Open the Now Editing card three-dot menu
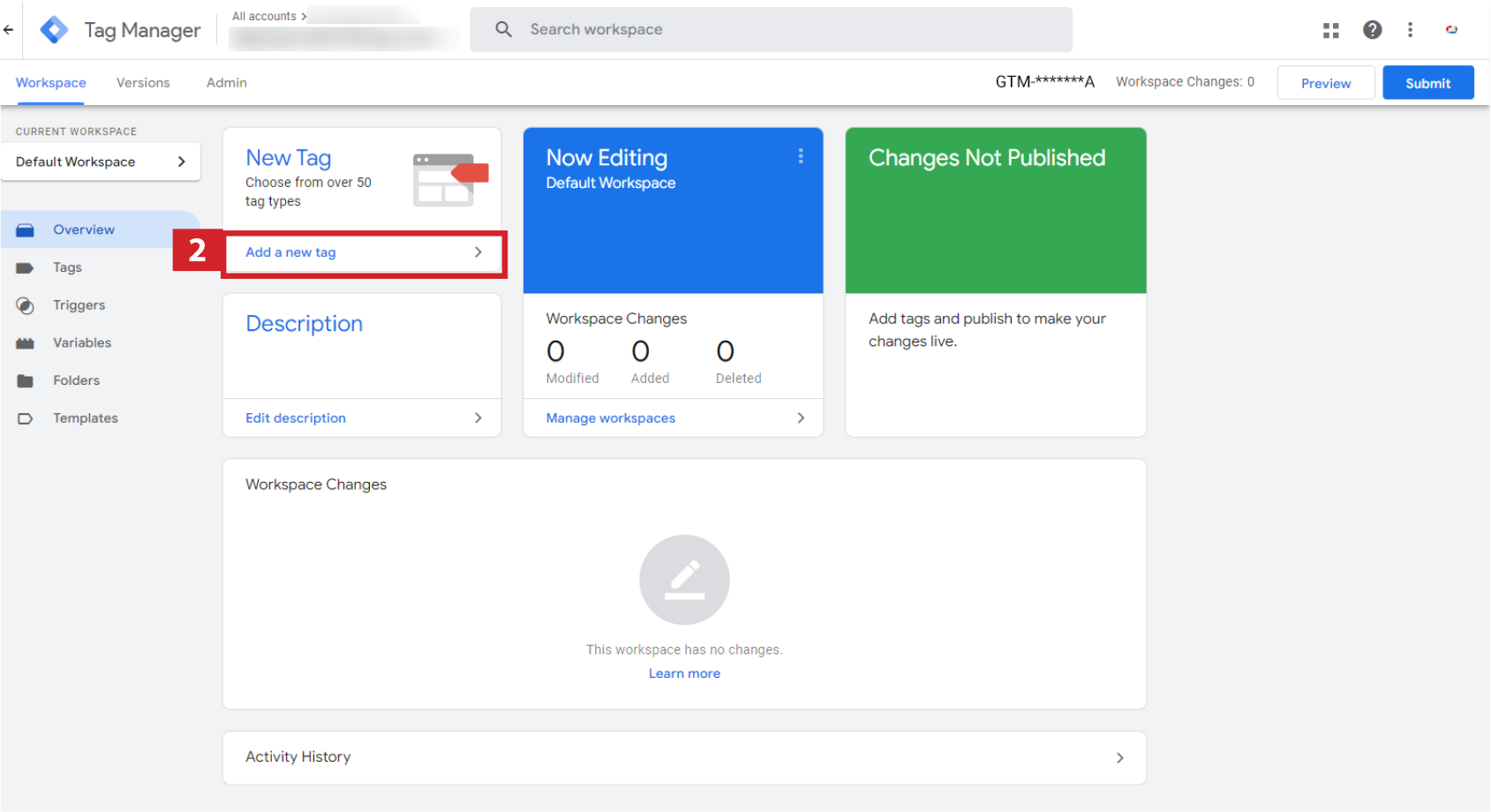 [x=801, y=156]
